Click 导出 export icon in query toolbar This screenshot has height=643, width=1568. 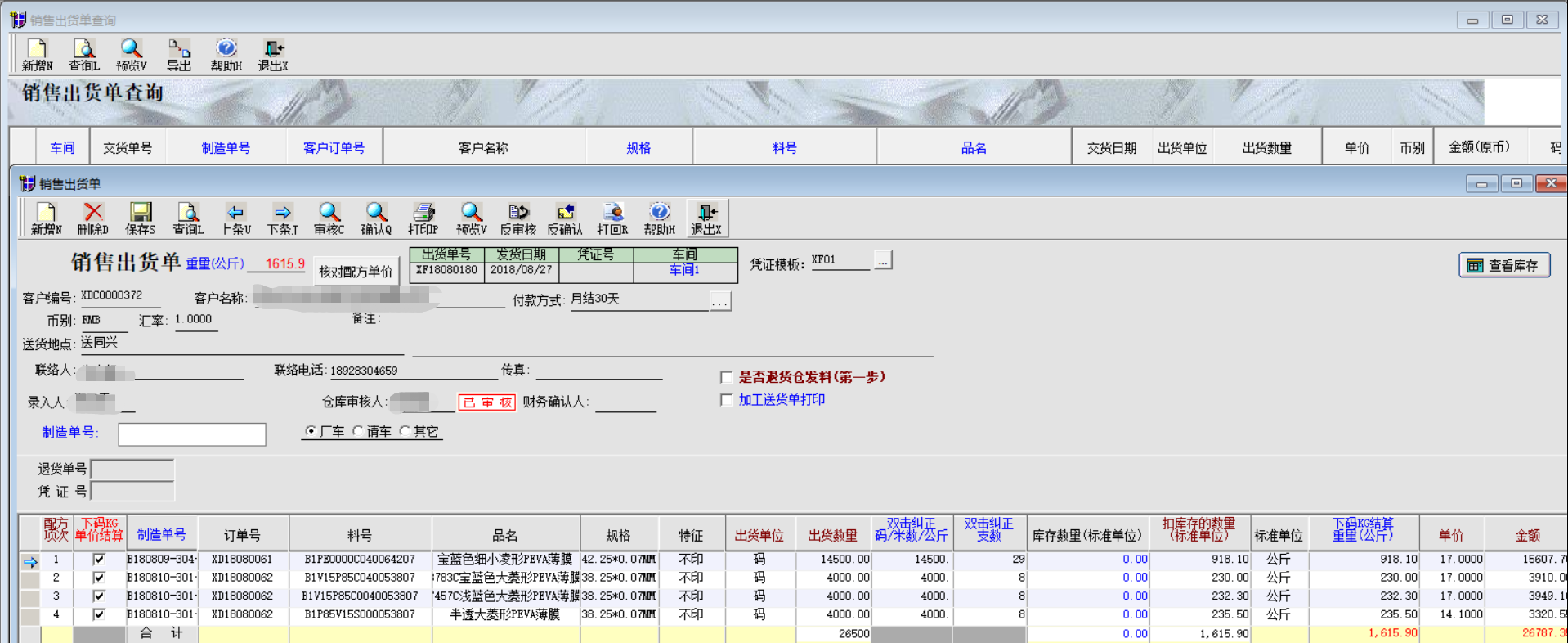[x=179, y=55]
